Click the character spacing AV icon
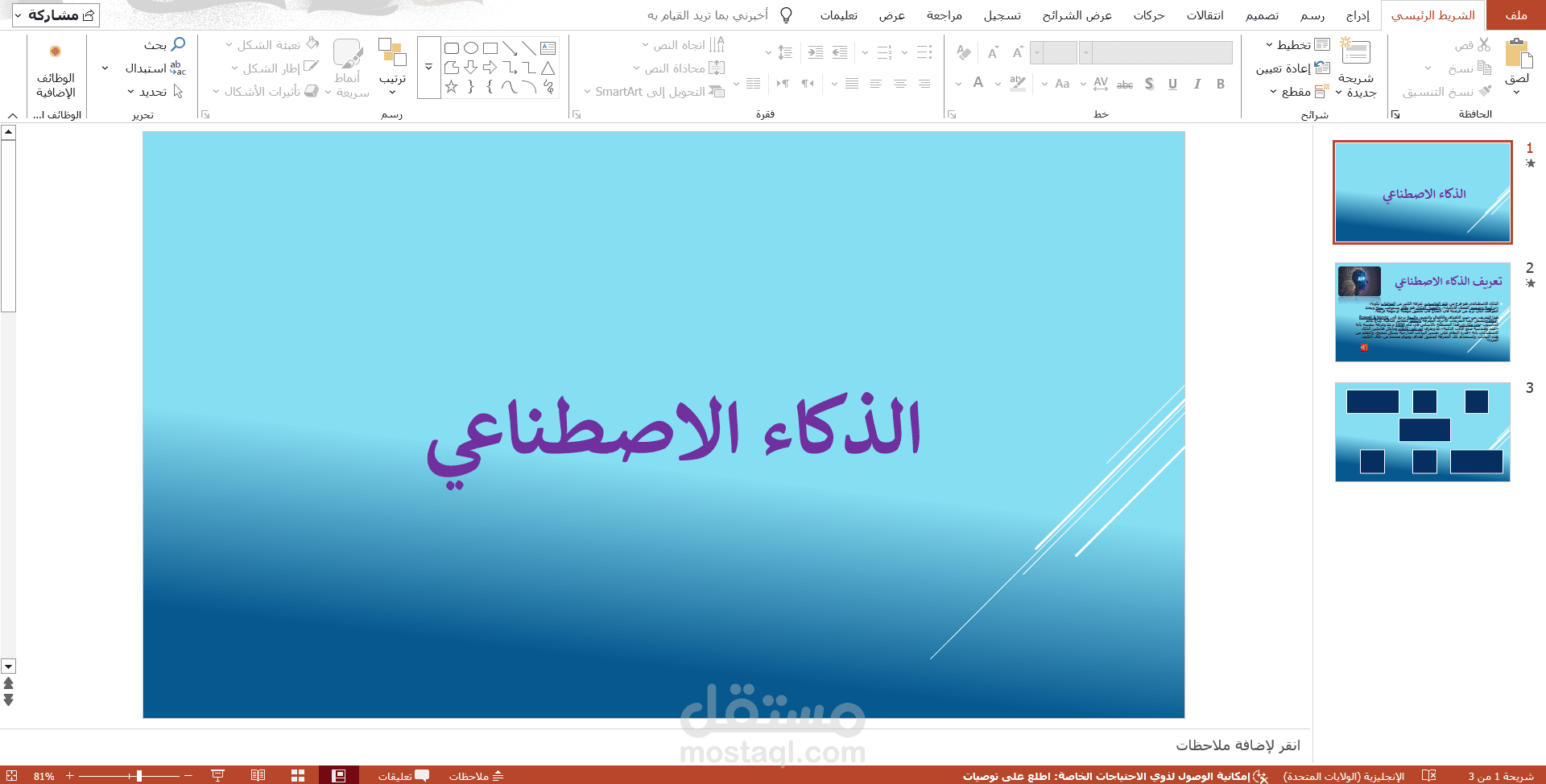This screenshot has width=1546, height=784. (x=1101, y=84)
